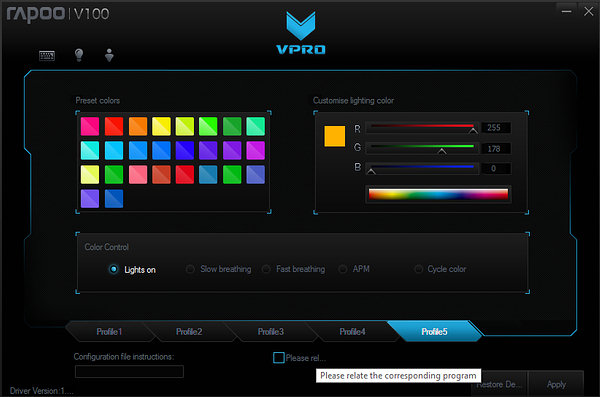Open the third pin-shaped toolbar icon
The image size is (600, 397).
tap(109, 55)
